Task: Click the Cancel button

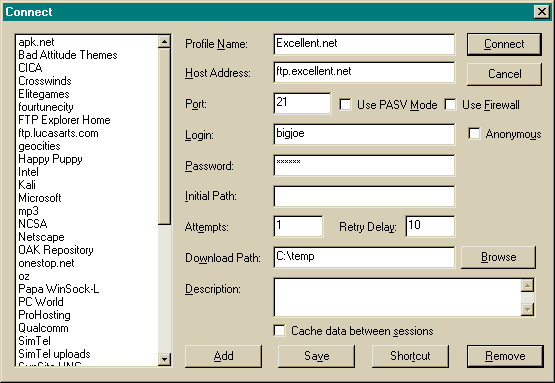Action: point(504,74)
